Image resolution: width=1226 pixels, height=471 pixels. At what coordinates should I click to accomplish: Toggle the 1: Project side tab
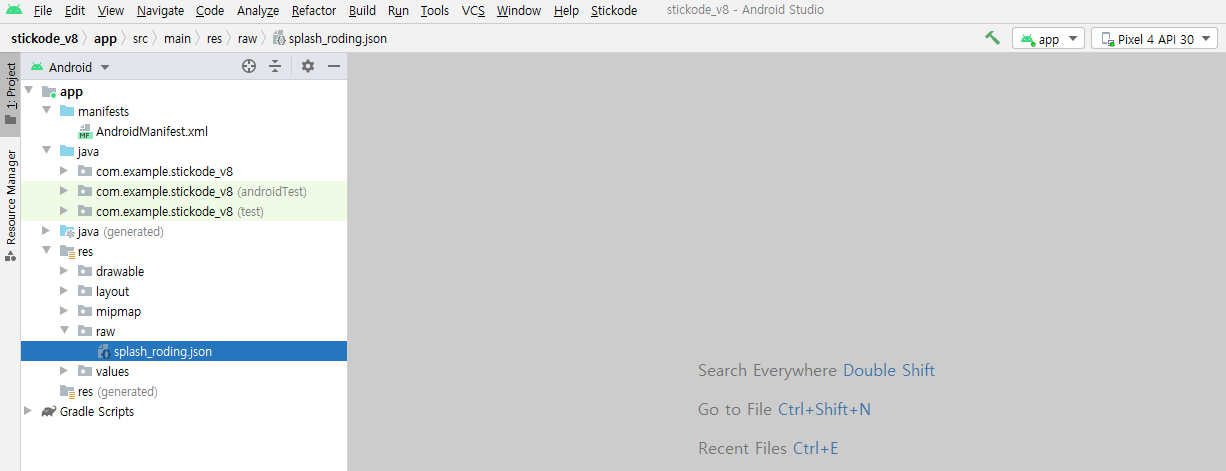[x=10, y=93]
